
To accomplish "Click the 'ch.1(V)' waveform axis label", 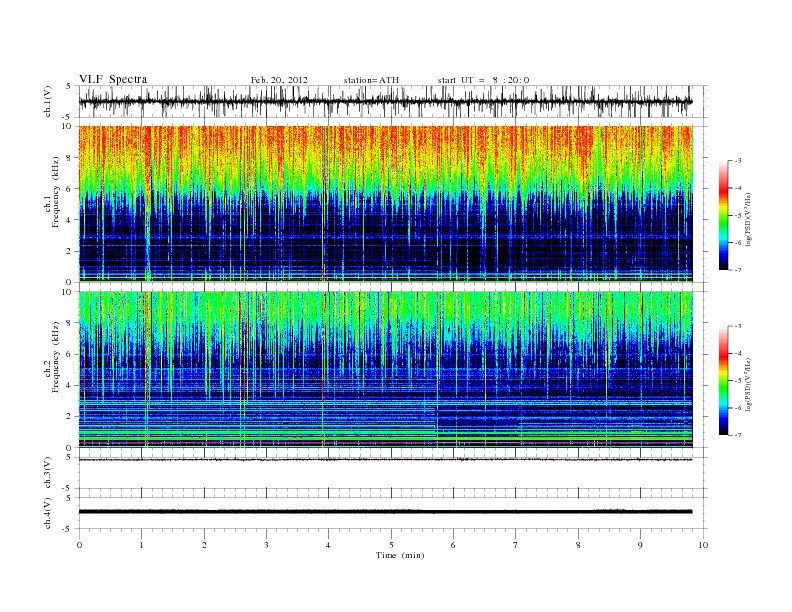I will [48, 101].
